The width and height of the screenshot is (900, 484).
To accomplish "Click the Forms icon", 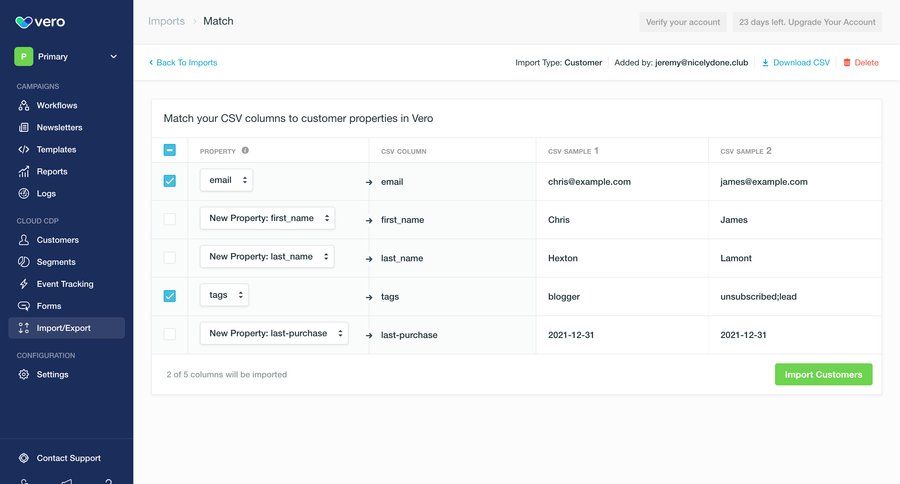I will (x=24, y=306).
